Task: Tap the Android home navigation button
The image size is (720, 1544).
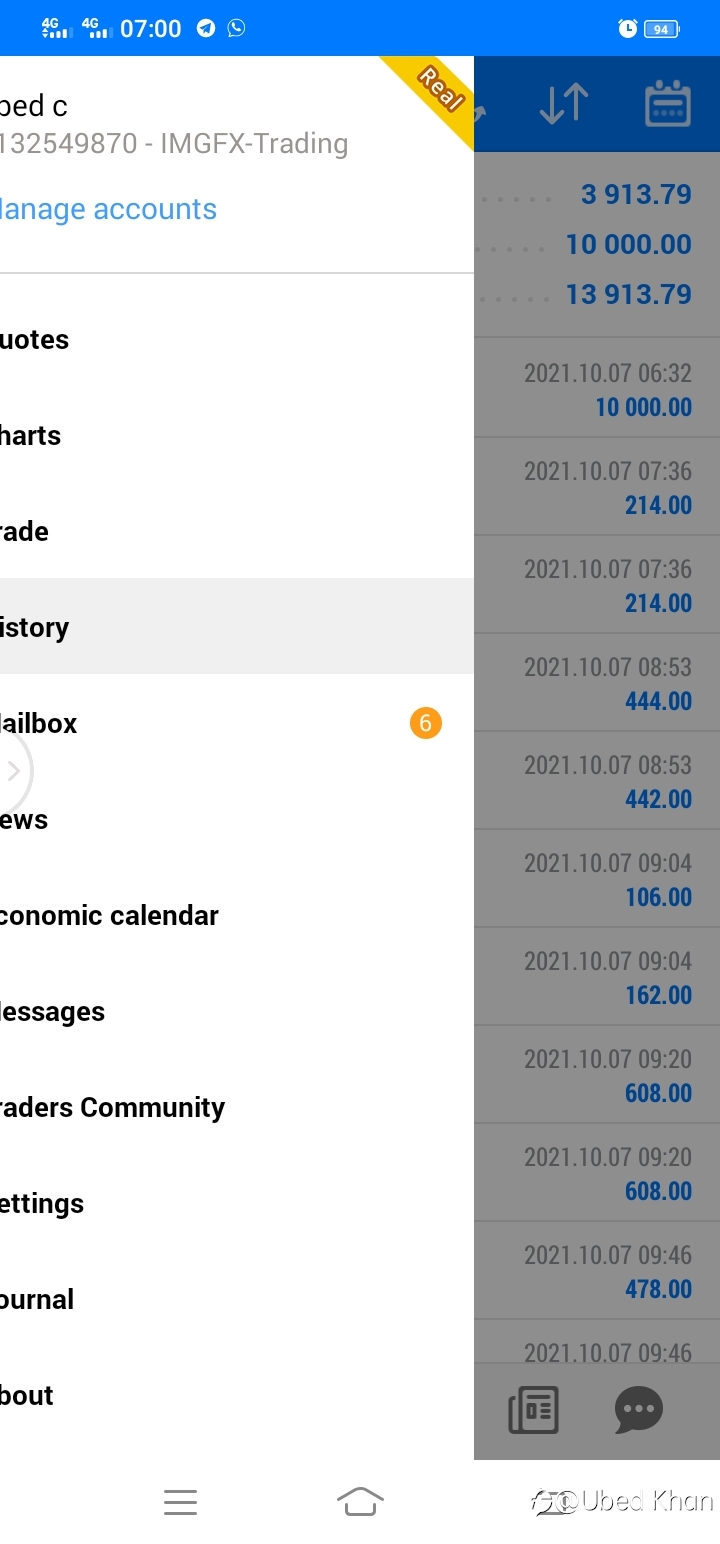Action: coord(360,1501)
